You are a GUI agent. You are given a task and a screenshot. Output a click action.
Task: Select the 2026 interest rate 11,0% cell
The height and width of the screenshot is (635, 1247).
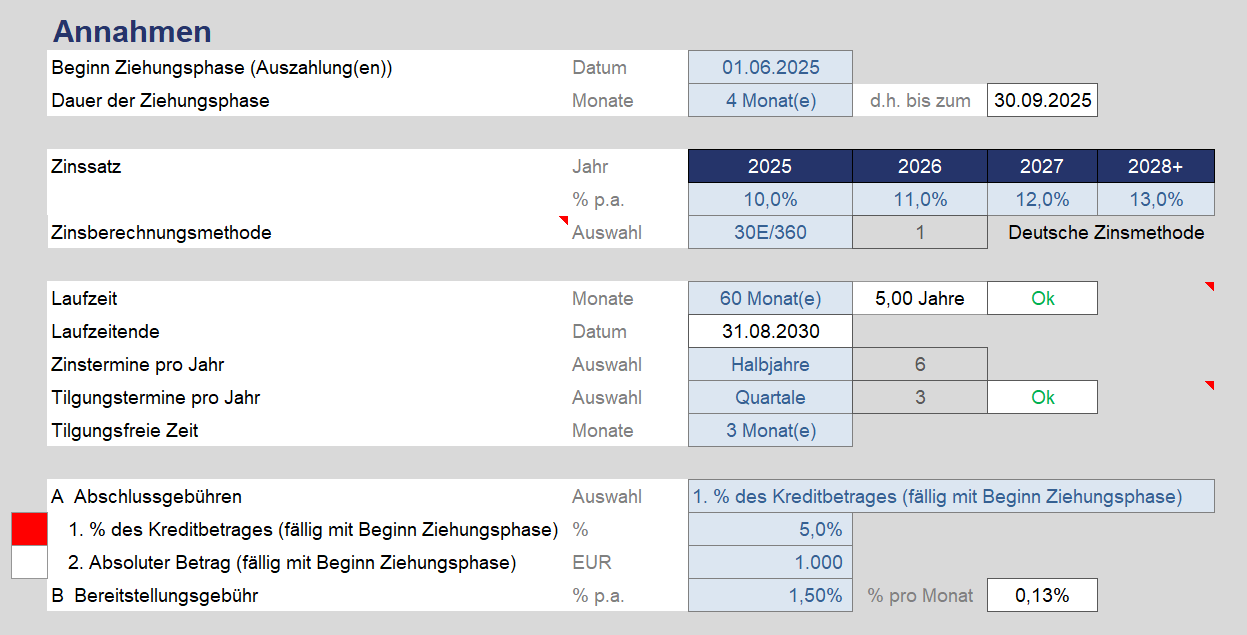click(920, 200)
